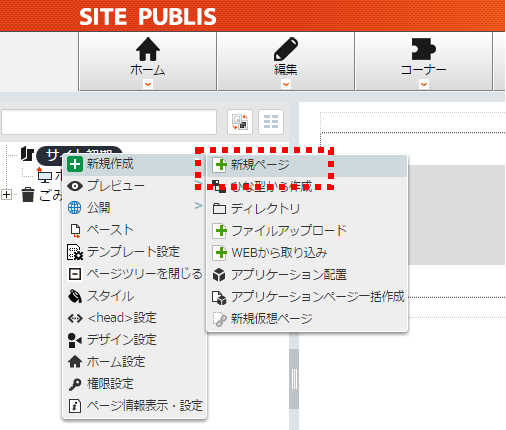Screen dimensions: 506x430
Task: Click the folder icon beside ディレクトリ
Action: pos(219,209)
